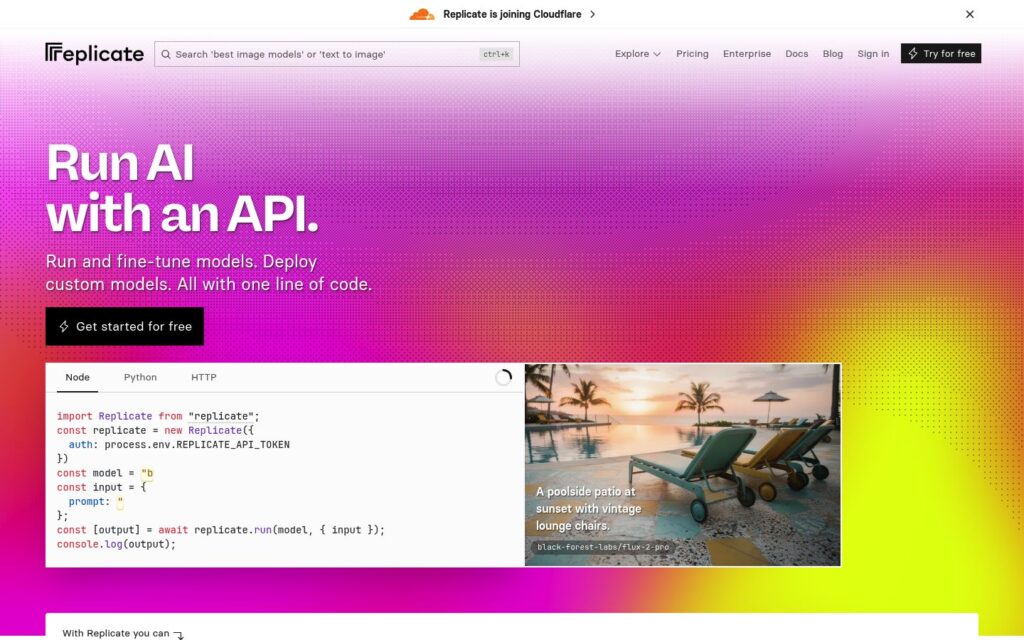Screen dimensions: 1024x640
Task: Expand the Explore dropdown menu
Action: click(637, 54)
